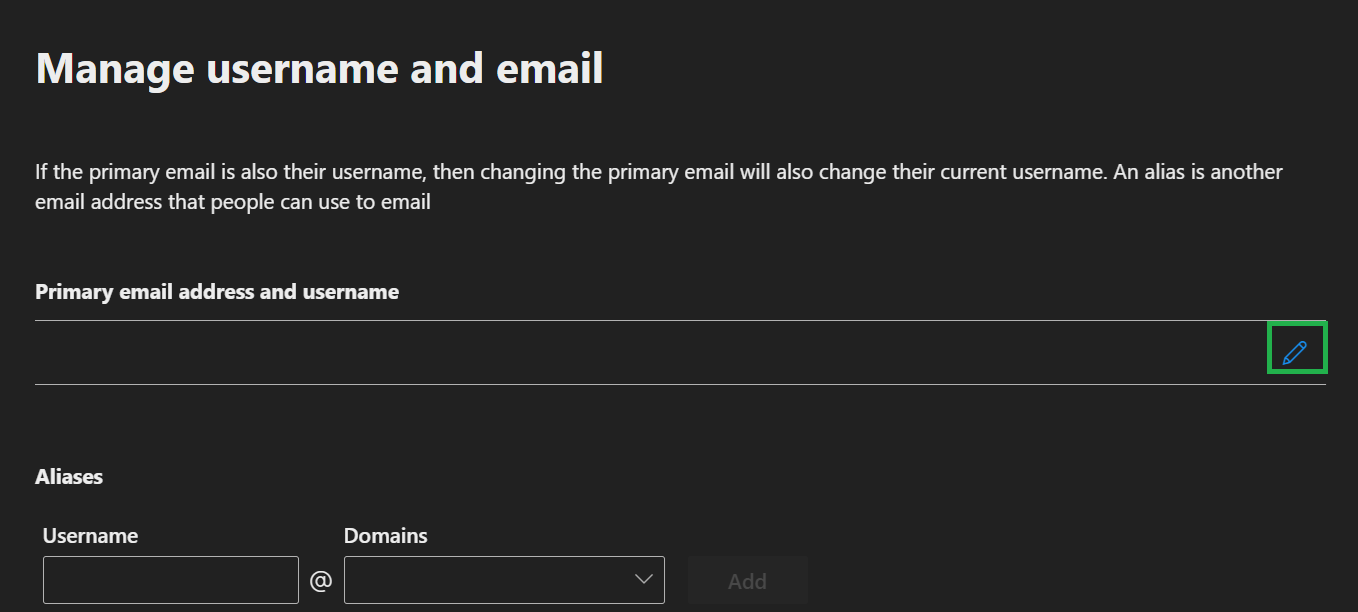Focus the Username input box under Aliases
Image resolution: width=1358 pixels, height=612 pixels.
[171, 580]
